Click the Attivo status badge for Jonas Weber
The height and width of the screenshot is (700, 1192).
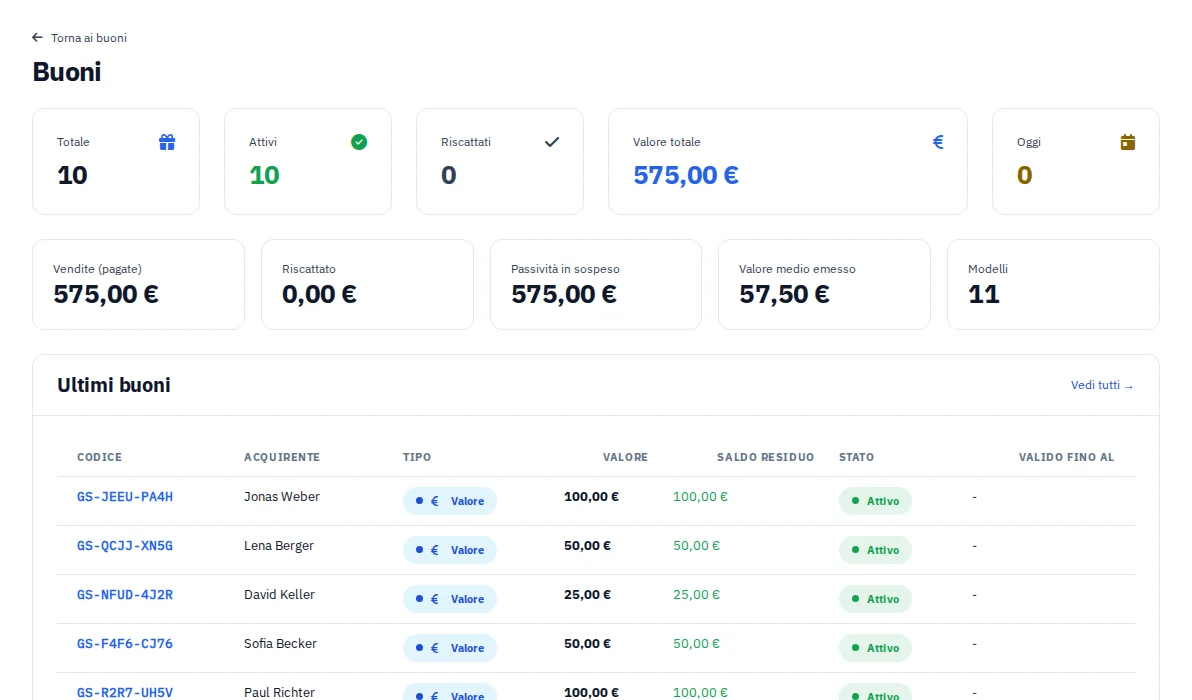tap(875, 501)
